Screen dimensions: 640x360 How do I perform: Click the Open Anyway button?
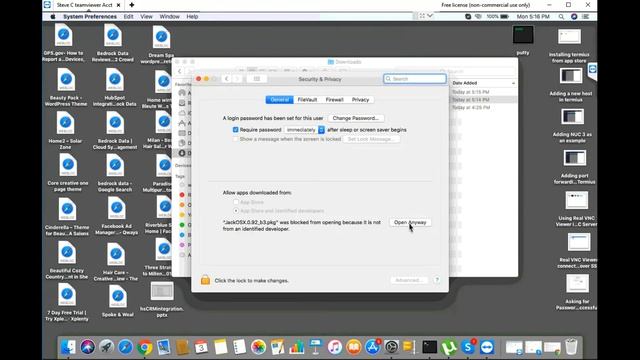pos(410,222)
